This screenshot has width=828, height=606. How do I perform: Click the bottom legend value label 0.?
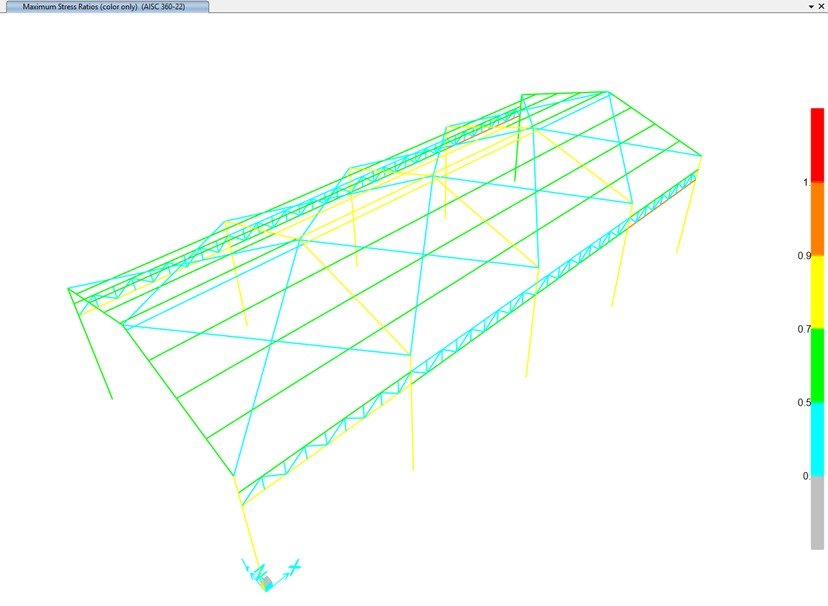[x=805, y=476]
